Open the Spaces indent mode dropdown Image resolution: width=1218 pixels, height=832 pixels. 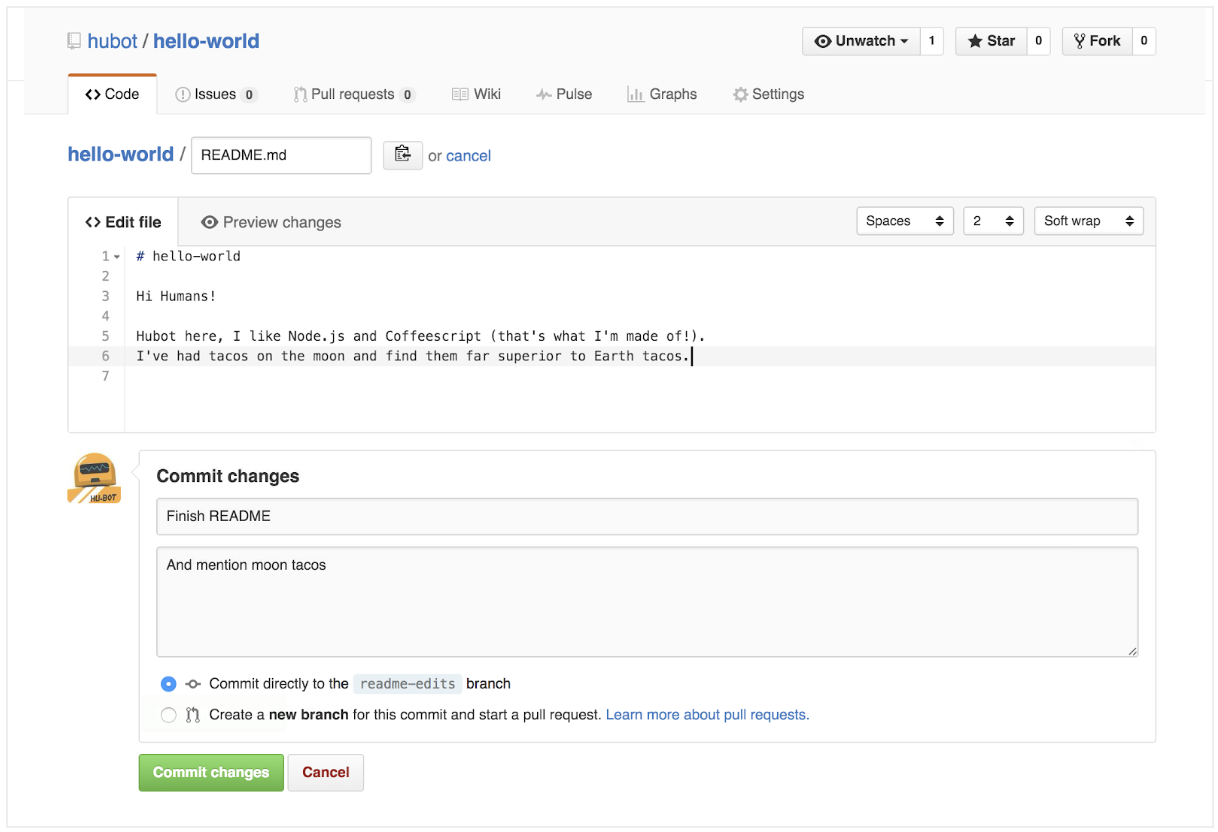click(905, 221)
